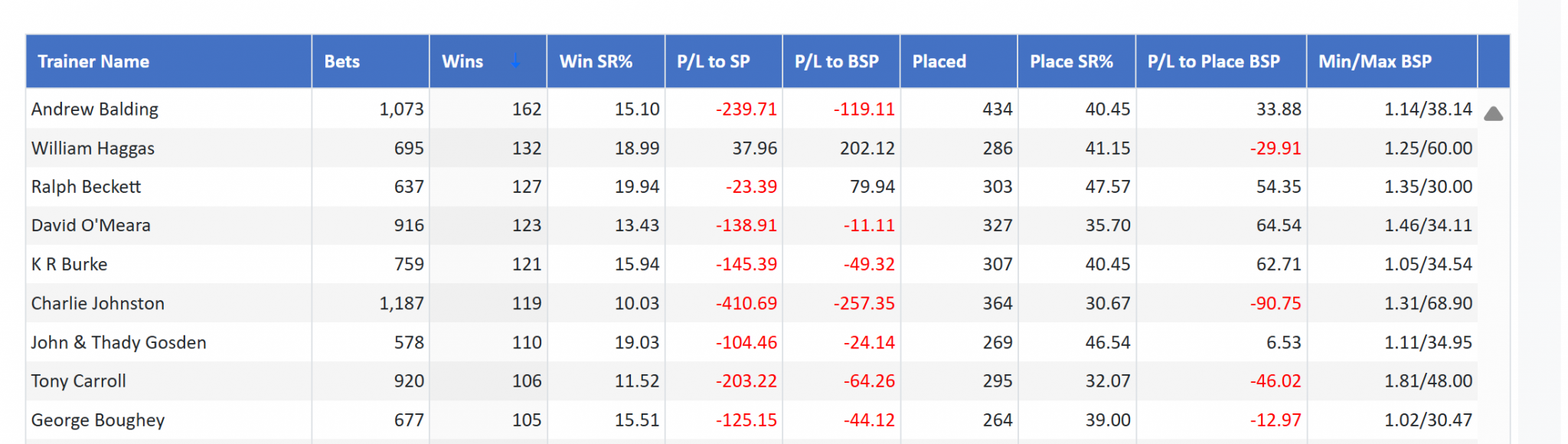Screen dimensions: 1568x444
Task: Select George Boughey in the list
Action: (97, 420)
